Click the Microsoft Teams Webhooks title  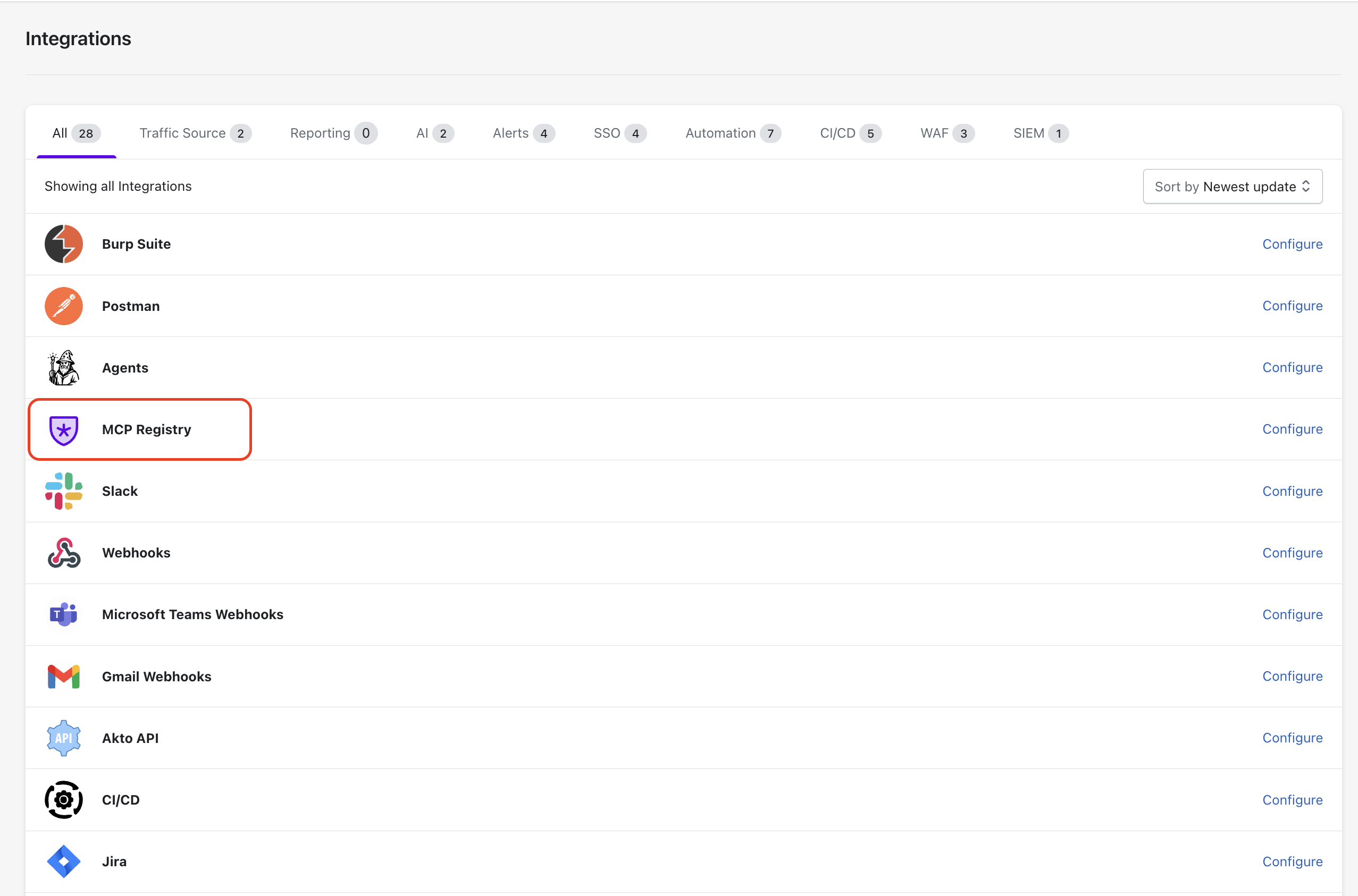(x=192, y=614)
